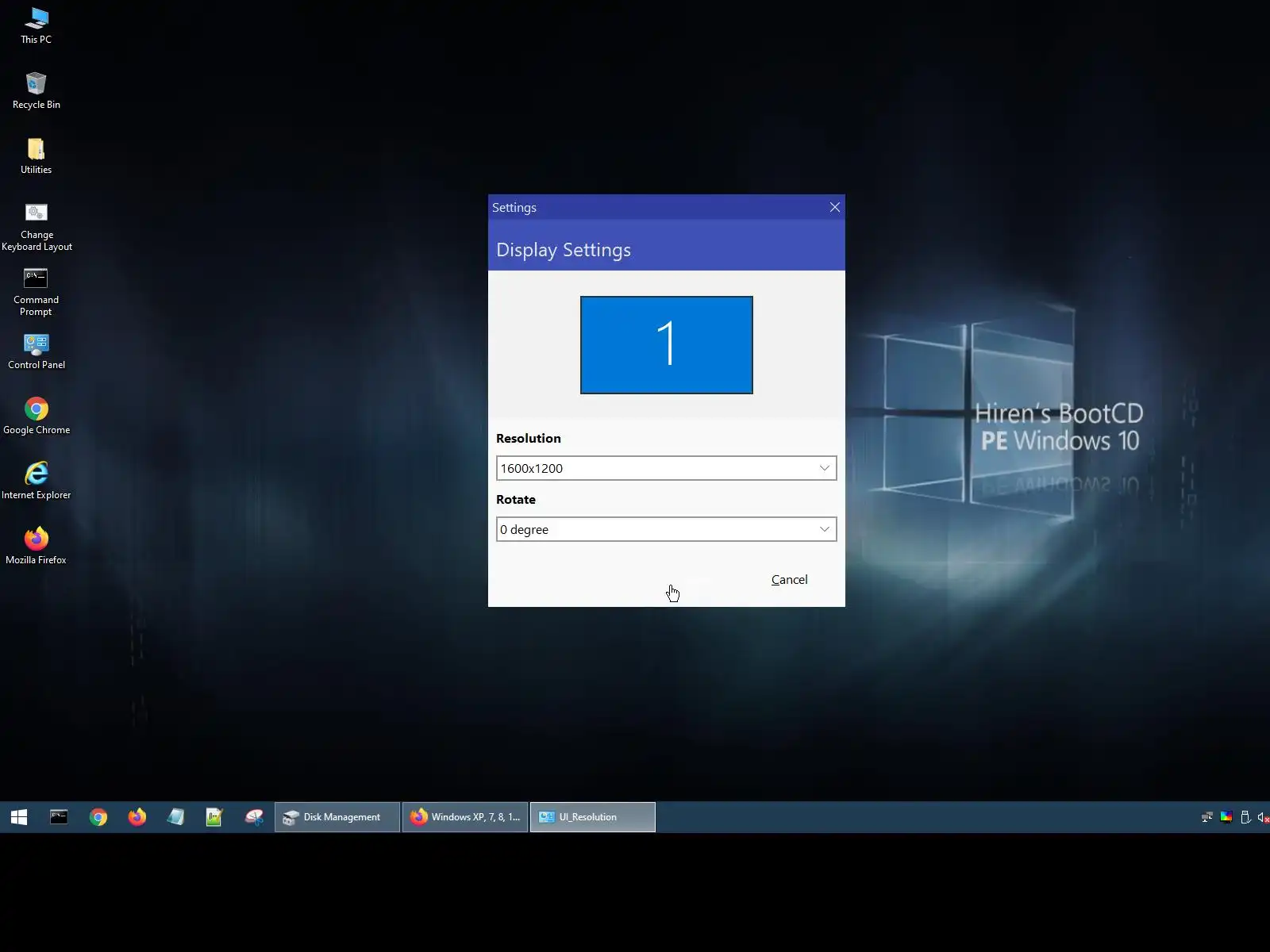Open the colorful display icon in tray
The height and width of the screenshot is (952, 1270).
(1226, 817)
